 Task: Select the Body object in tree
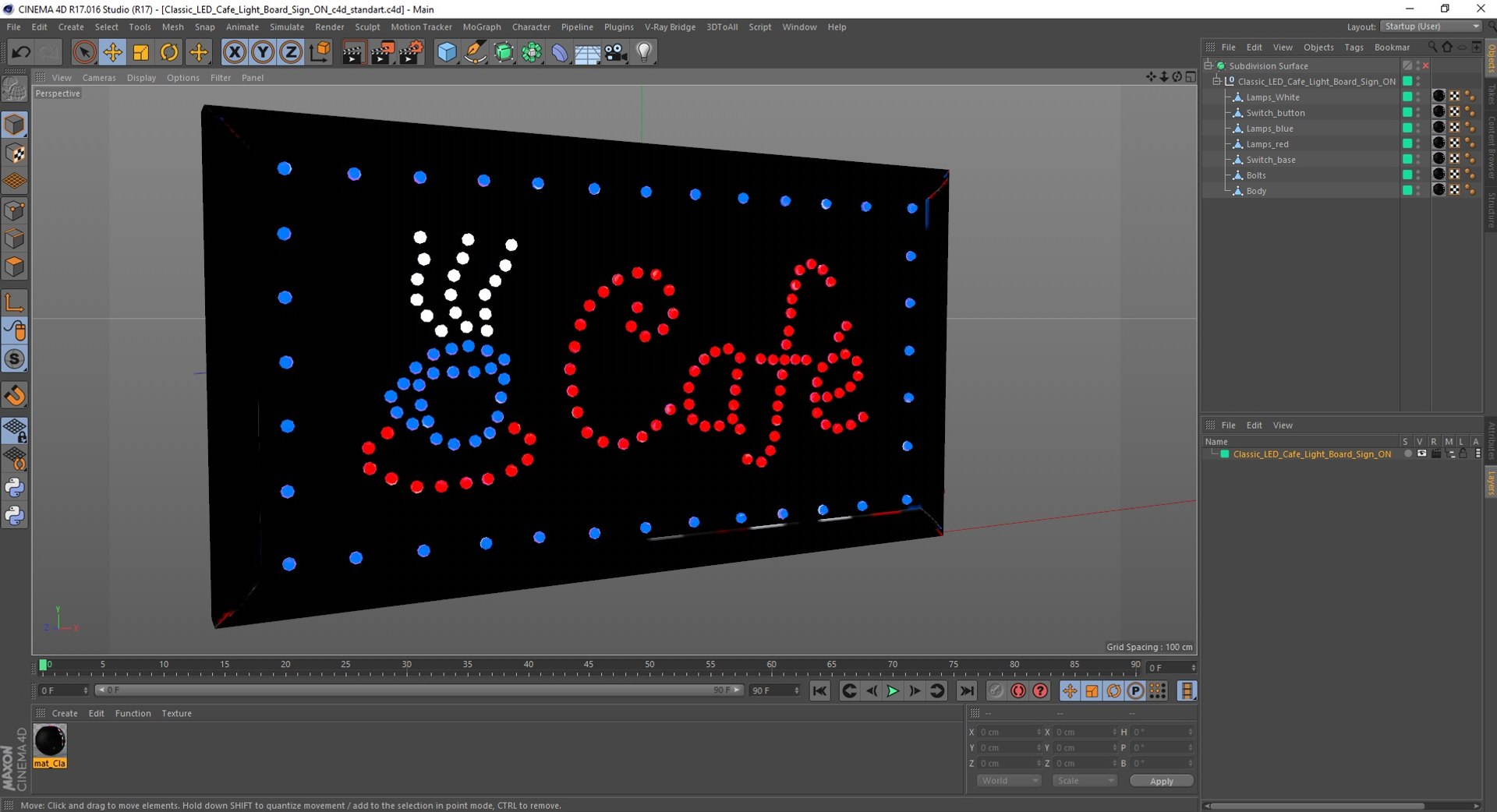[1255, 190]
